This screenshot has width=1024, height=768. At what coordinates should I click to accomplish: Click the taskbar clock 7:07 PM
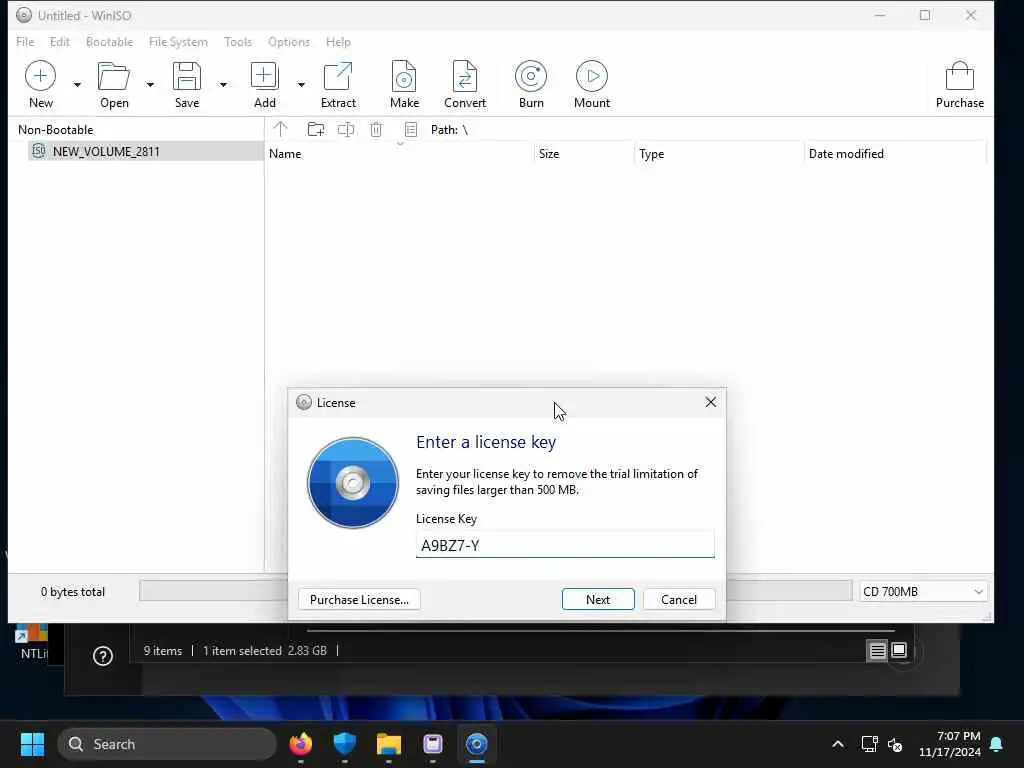point(950,744)
